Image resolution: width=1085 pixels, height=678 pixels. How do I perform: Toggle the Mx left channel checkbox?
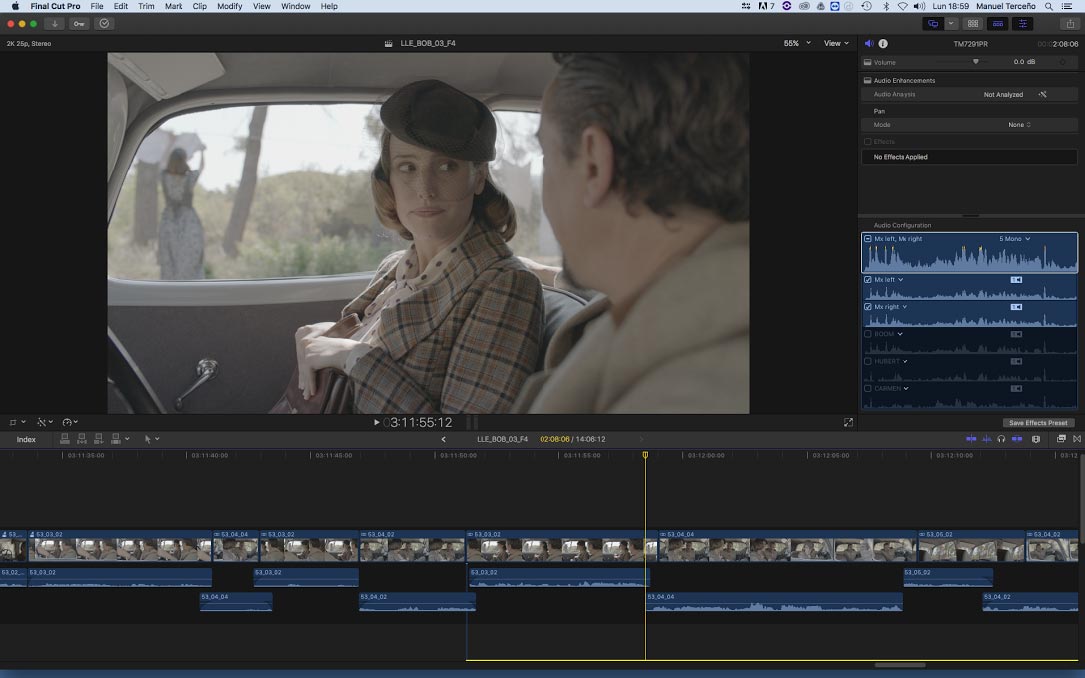[x=868, y=280]
